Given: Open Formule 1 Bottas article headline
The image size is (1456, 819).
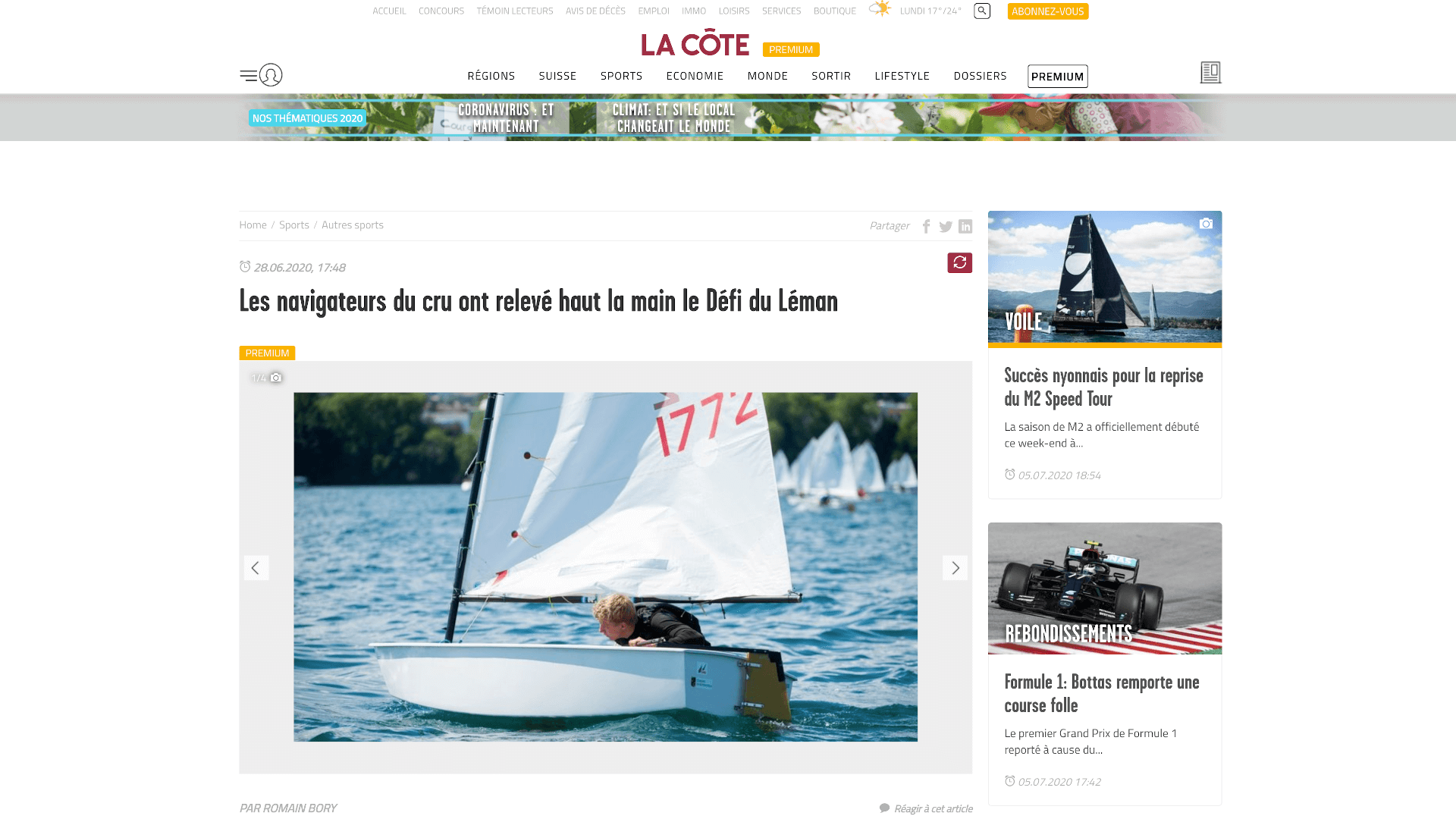Looking at the screenshot, I should (x=1102, y=693).
